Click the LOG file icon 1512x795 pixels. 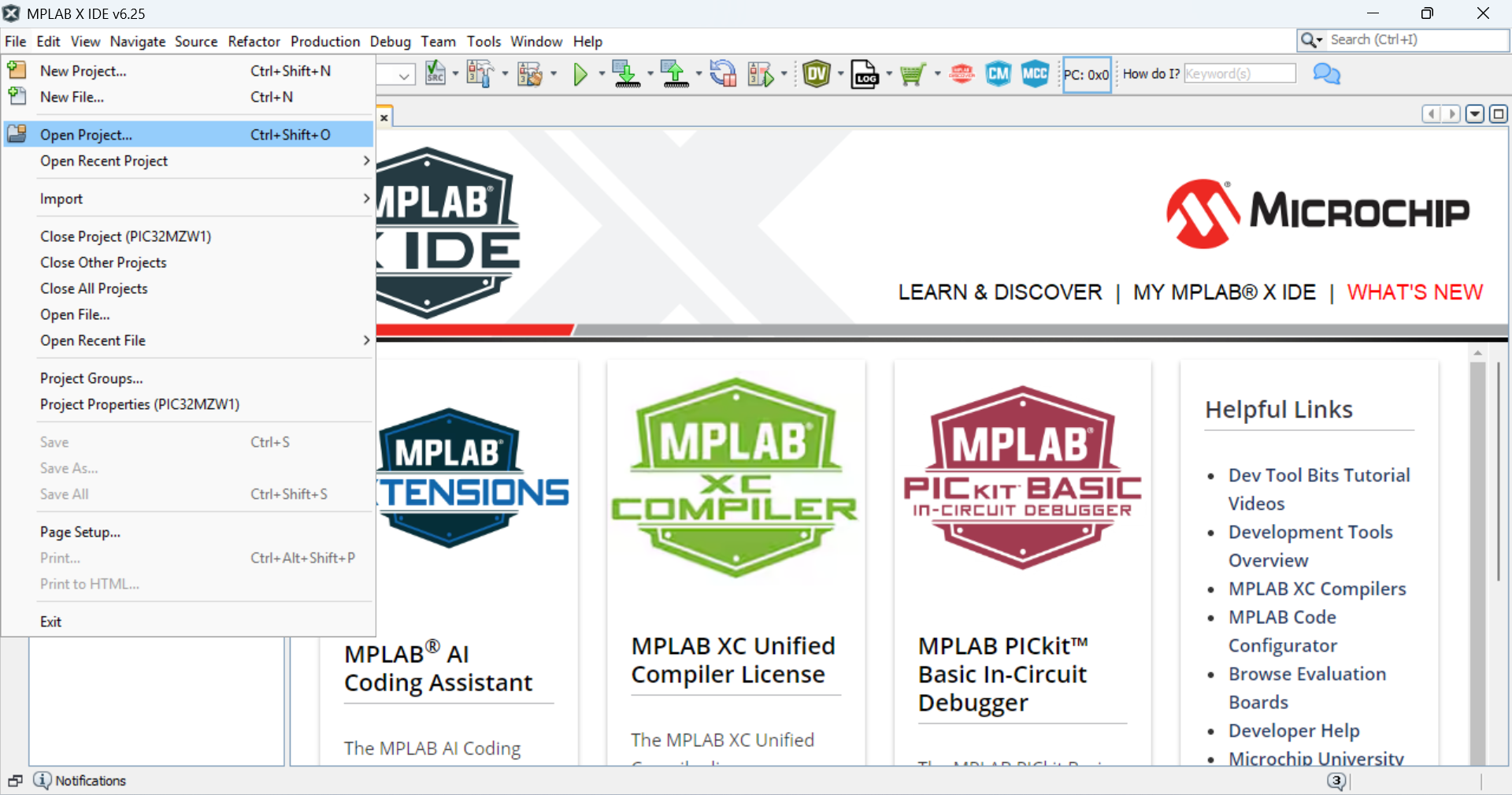[865, 74]
